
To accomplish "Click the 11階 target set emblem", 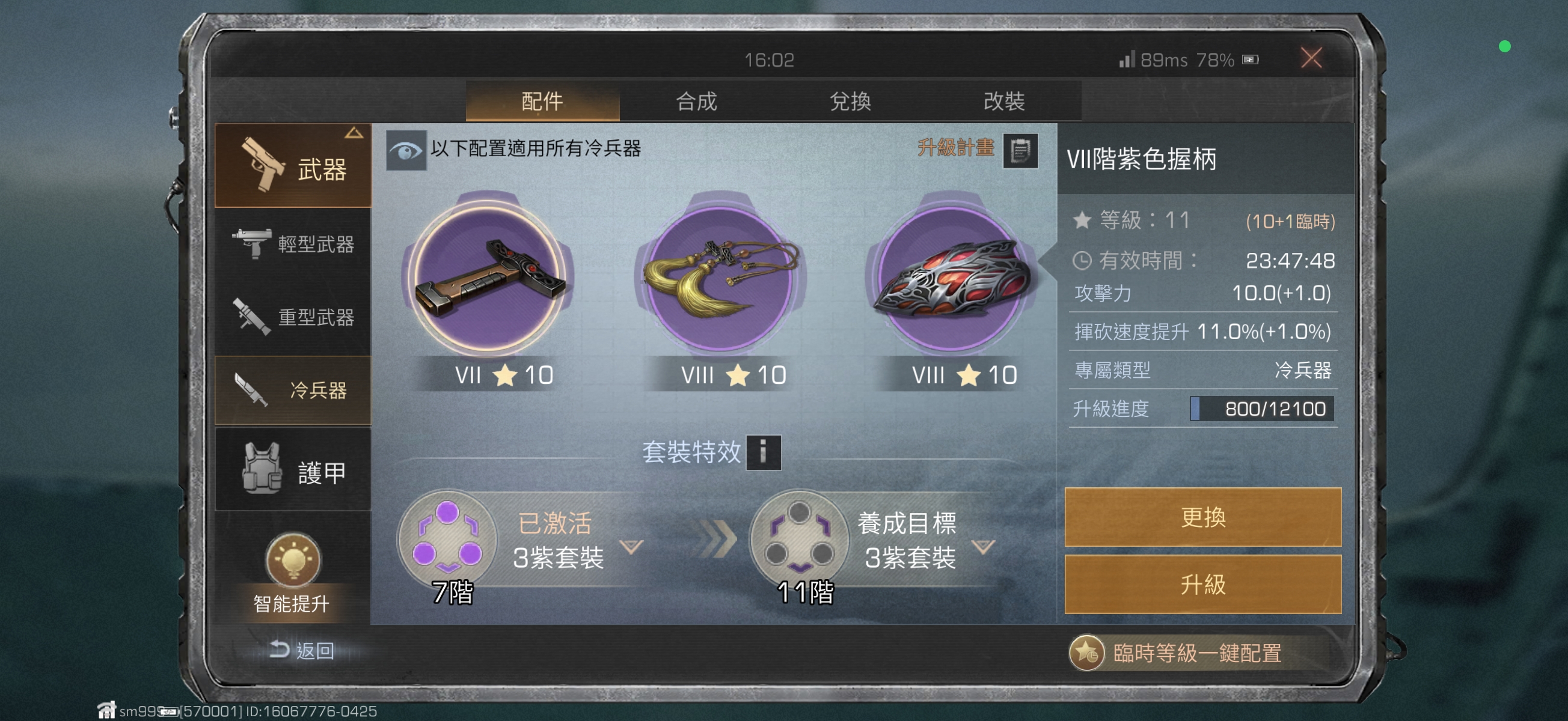I will (x=799, y=539).
